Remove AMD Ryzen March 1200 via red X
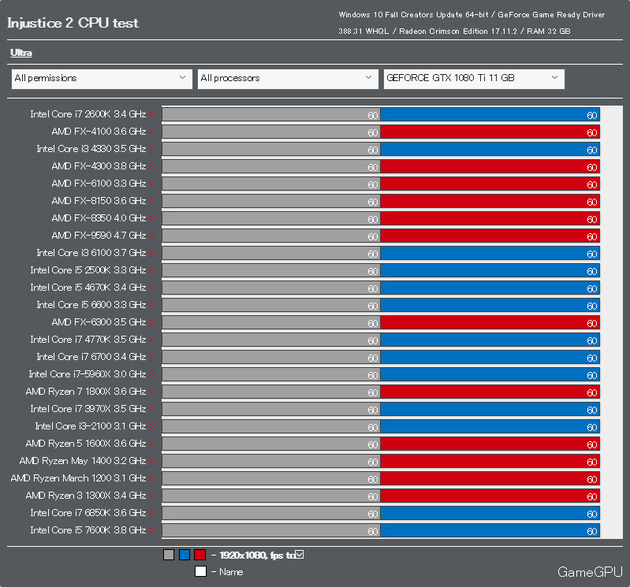This screenshot has height=587, width=630. coord(152,479)
